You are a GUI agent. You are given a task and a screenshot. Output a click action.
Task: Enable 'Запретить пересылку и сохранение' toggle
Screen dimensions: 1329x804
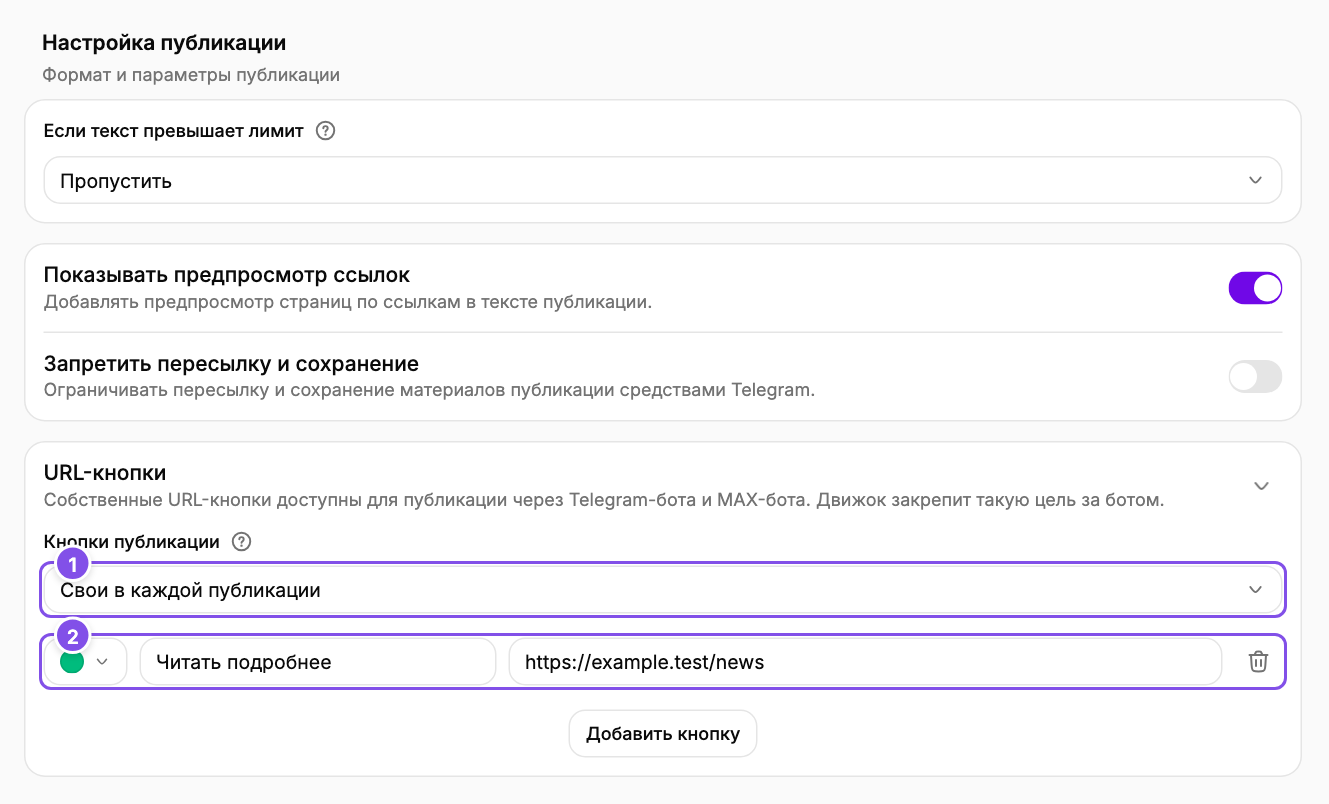1255,377
